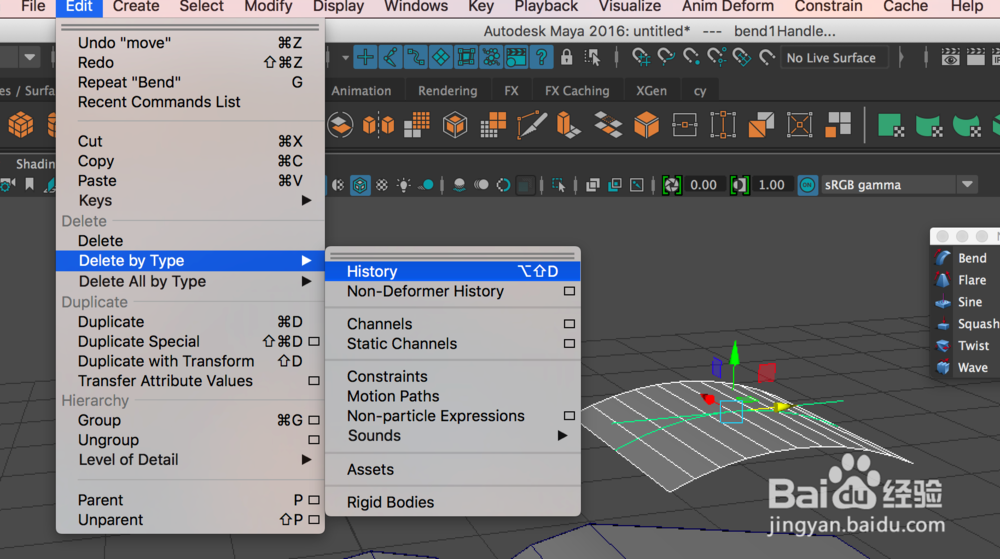Open Non-Deformer History option box
The height and width of the screenshot is (559, 1000).
(x=569, y=291)
